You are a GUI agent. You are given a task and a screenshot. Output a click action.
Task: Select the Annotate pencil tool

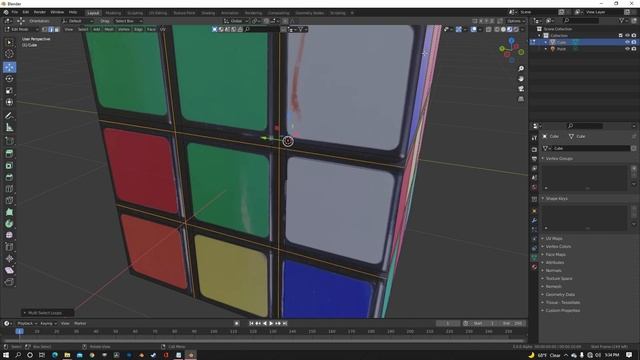coord(9,116)
